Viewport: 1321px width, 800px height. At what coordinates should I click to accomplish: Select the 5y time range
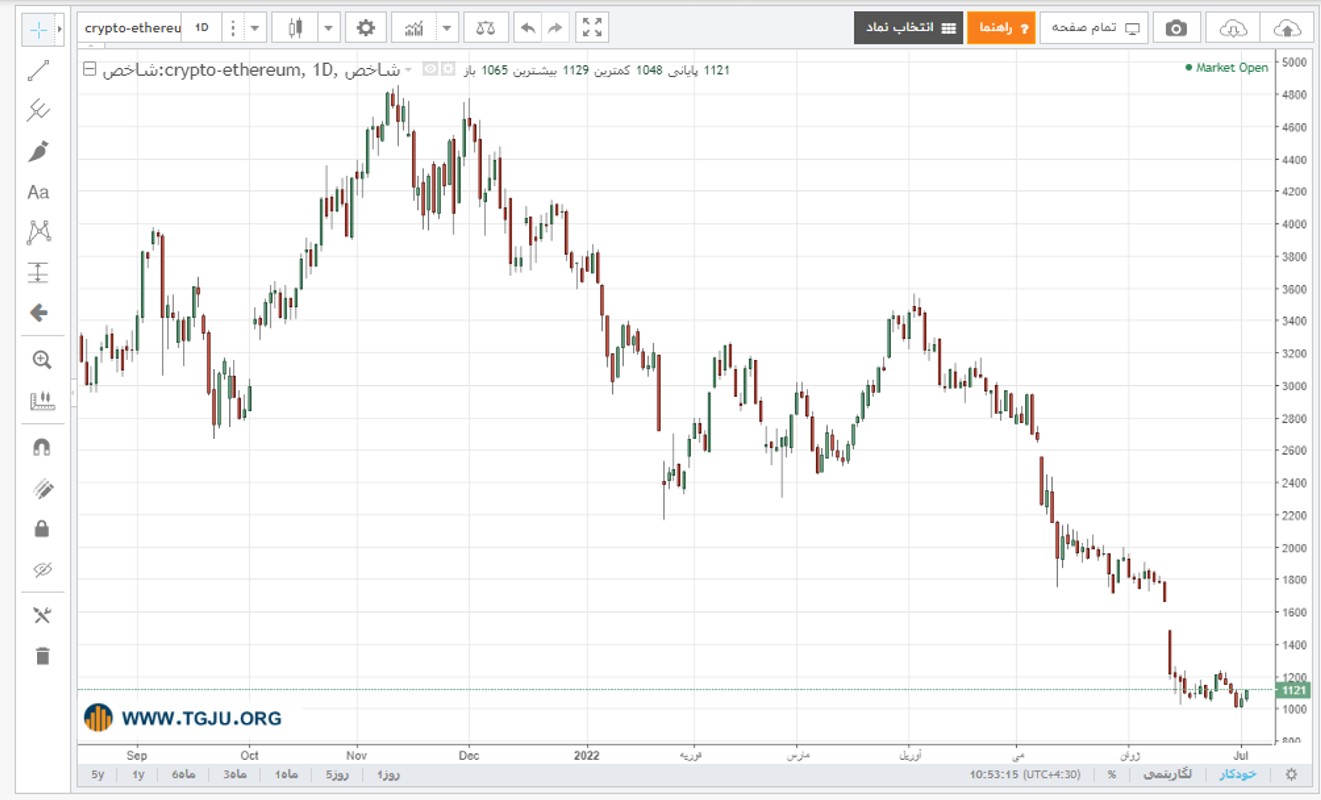point(97,775)
